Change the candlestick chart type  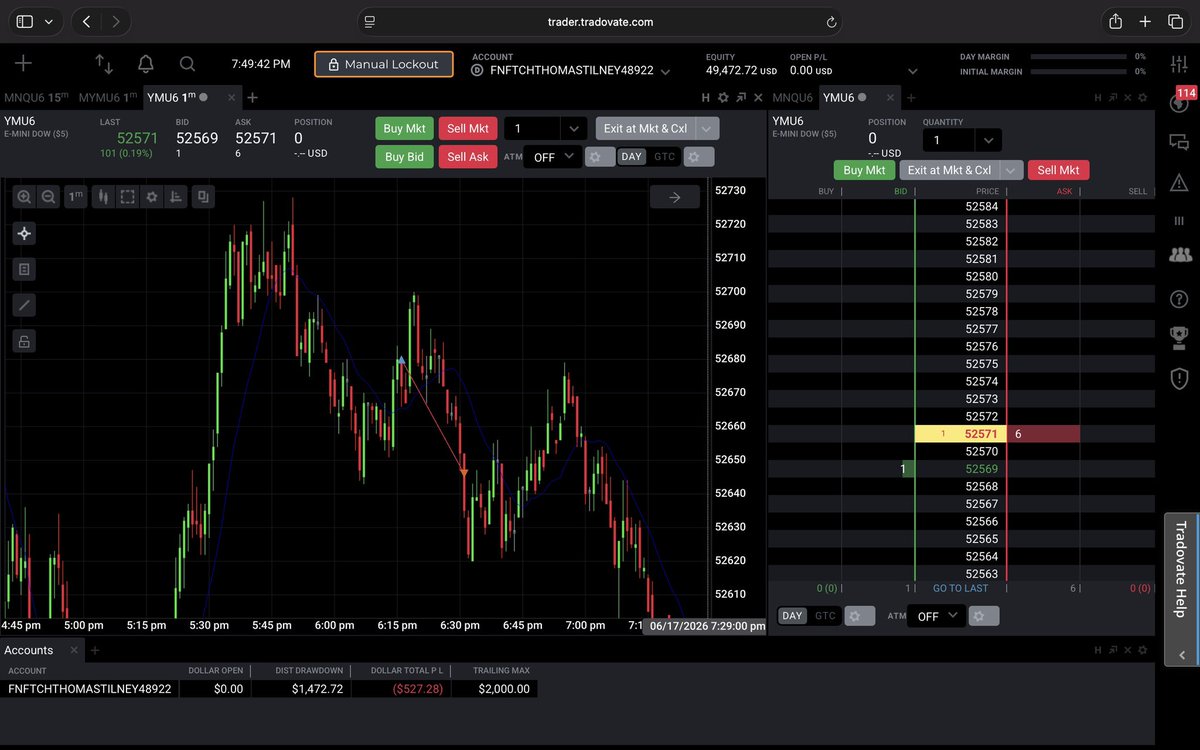pos(102,197)
